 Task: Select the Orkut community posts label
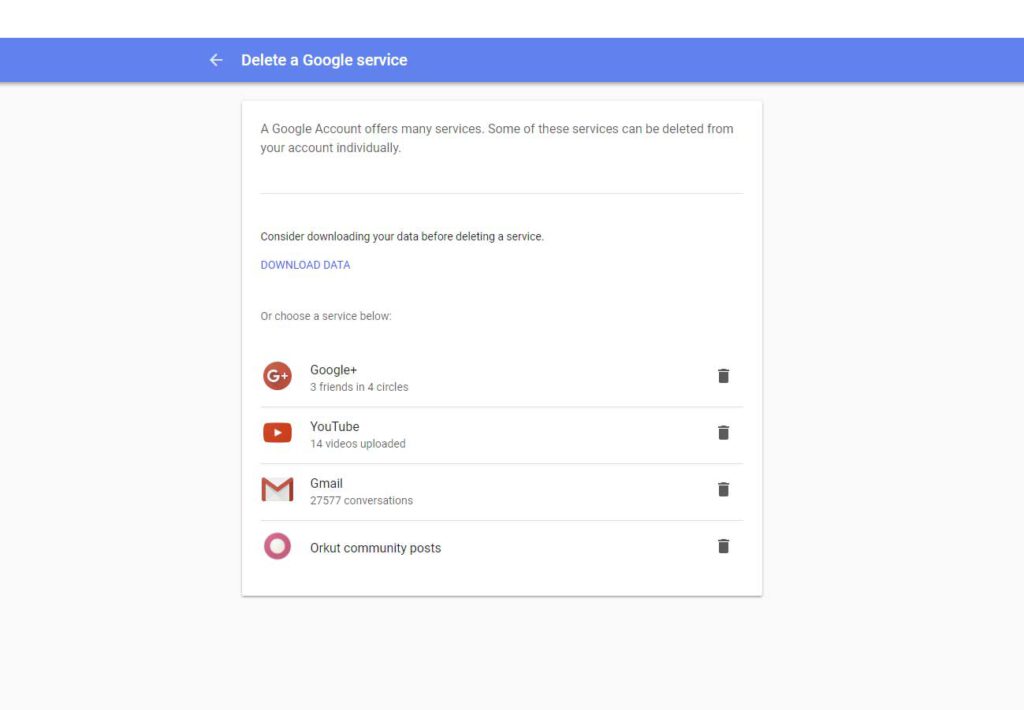(x=376, y=548)
